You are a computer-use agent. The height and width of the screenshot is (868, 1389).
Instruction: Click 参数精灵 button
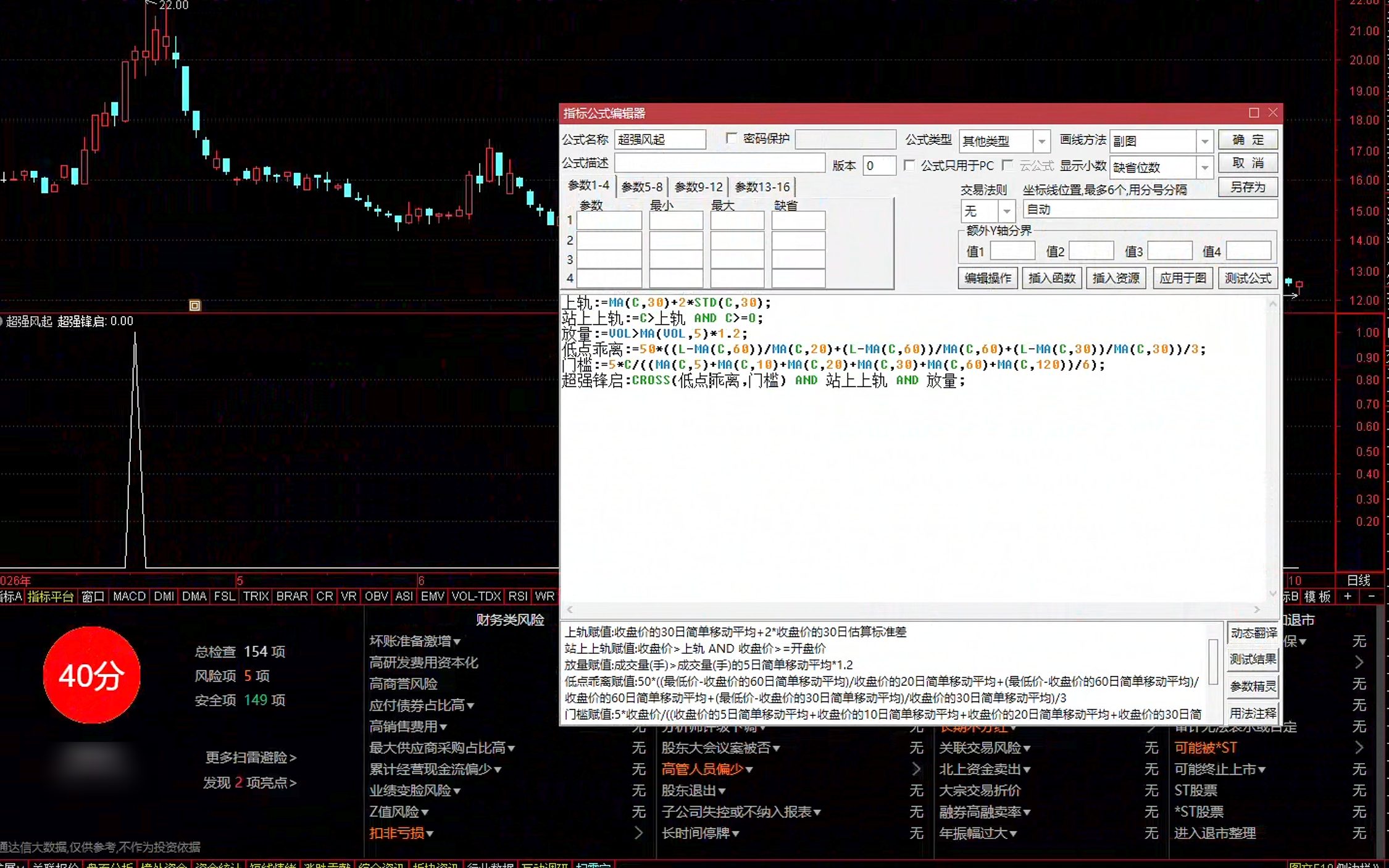tap(1253, 686)
